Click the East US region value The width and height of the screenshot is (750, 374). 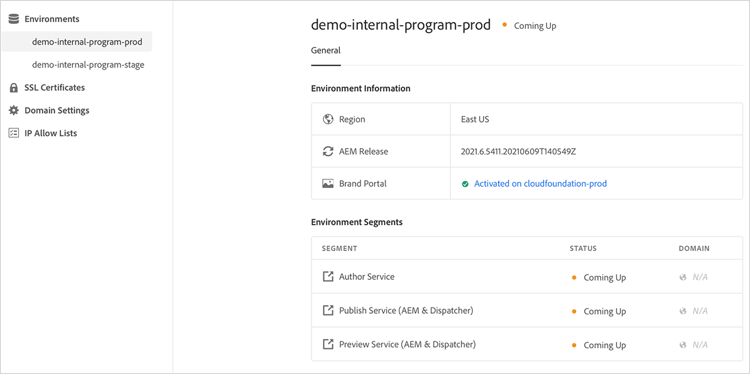475,120
